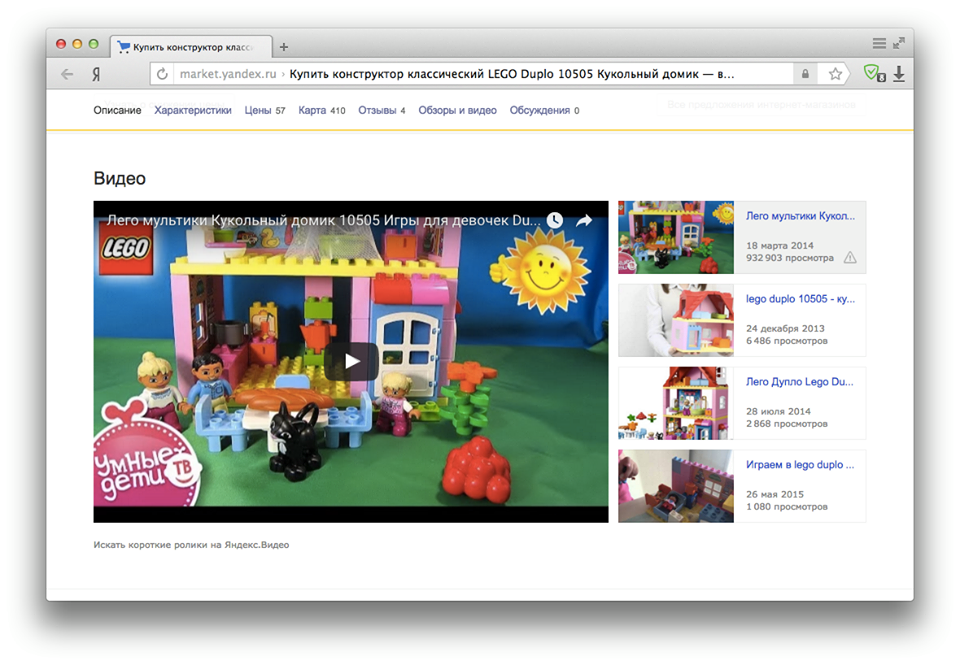Play the LEGO video with the center play button

pyautogui.click(x=351, y=361)
